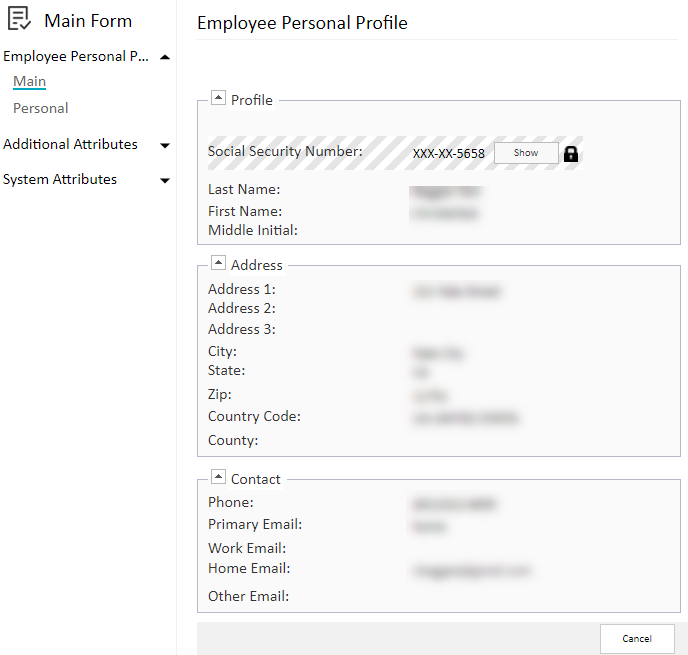Click the Employee Personal Profile page heading

click(302, 23)
